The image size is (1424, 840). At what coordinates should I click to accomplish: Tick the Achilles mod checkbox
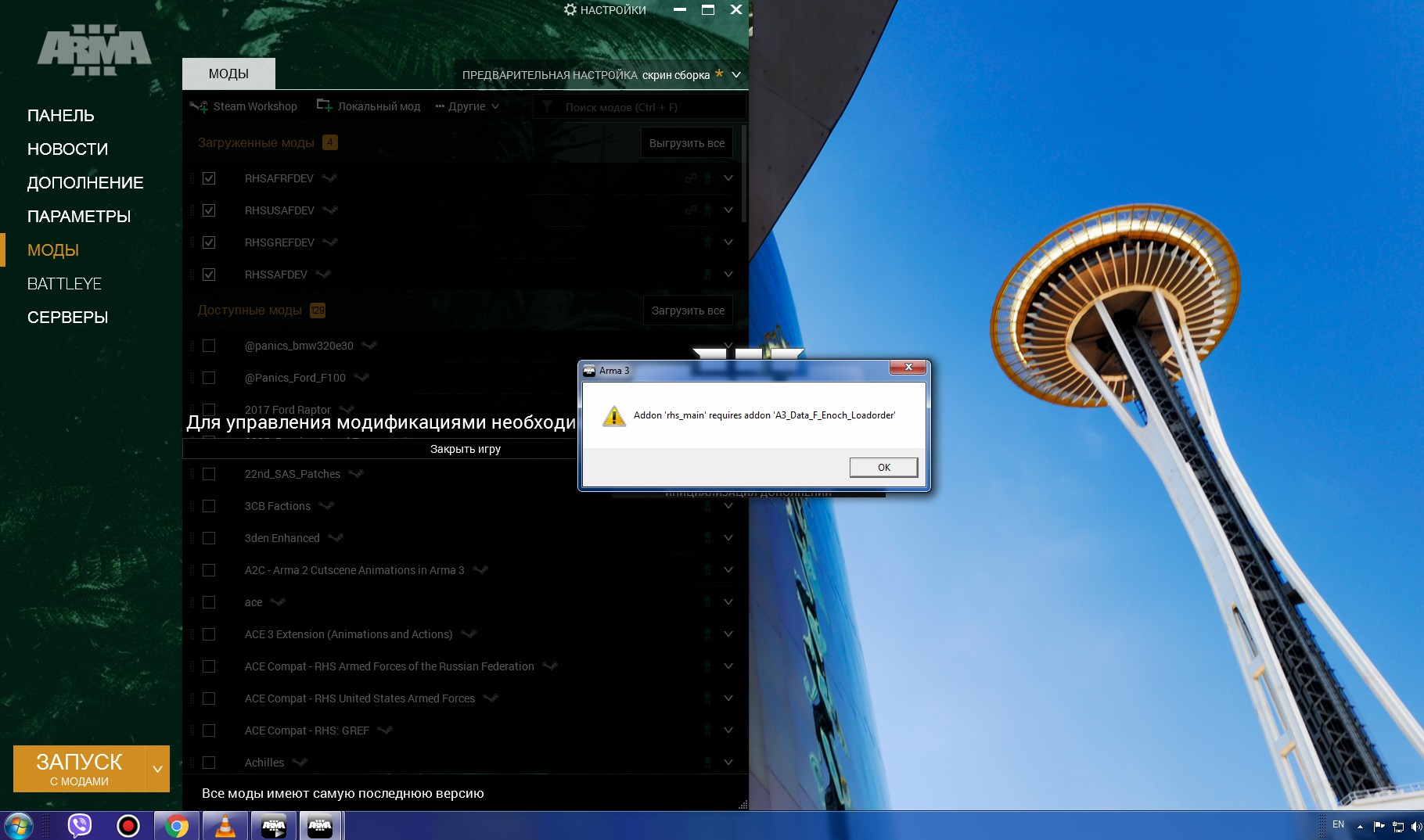pos(209,763)
